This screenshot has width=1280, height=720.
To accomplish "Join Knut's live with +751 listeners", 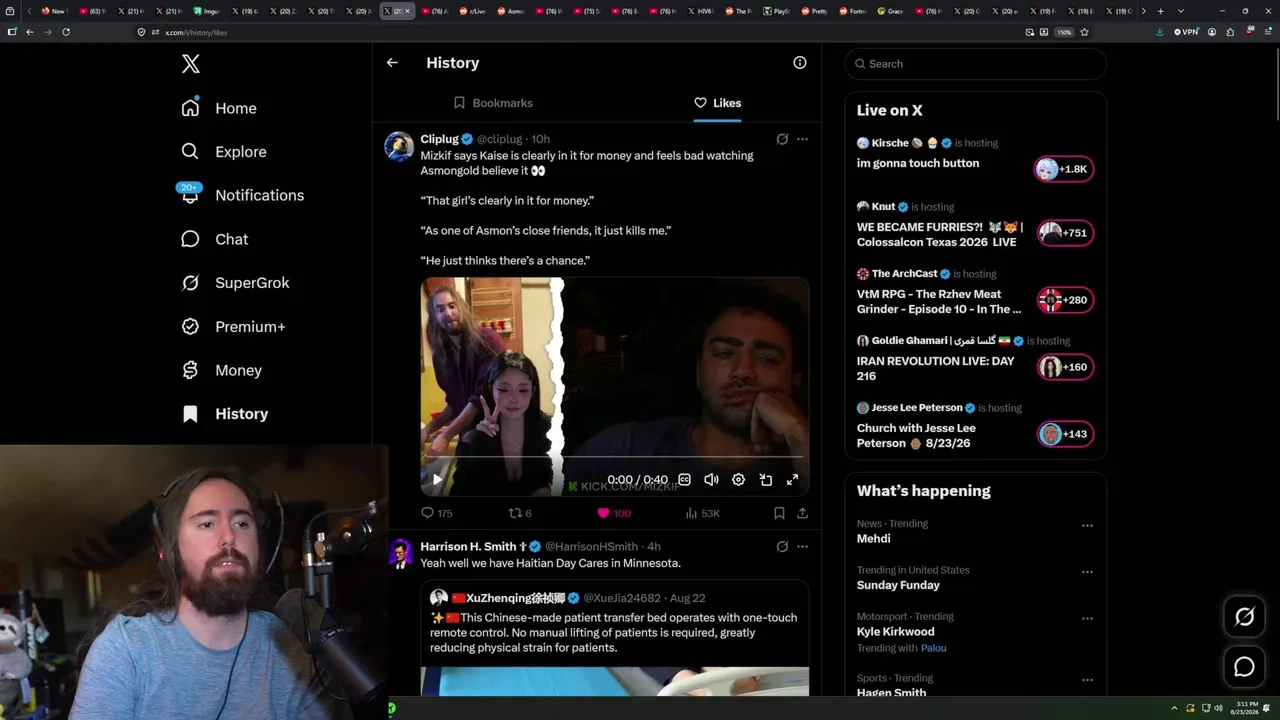I will [x=1064, y=233].
